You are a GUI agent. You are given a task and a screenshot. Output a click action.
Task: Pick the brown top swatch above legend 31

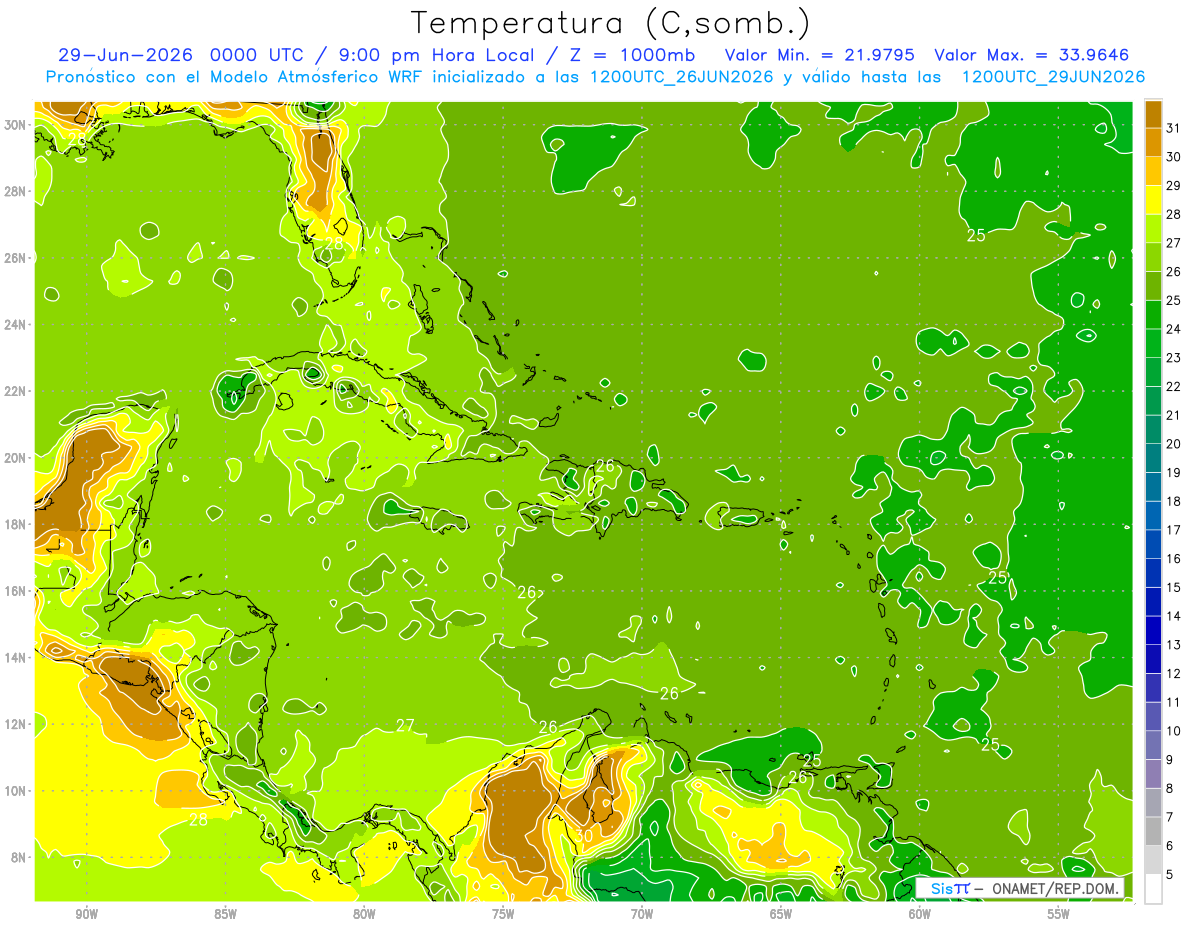point(1153,114)
